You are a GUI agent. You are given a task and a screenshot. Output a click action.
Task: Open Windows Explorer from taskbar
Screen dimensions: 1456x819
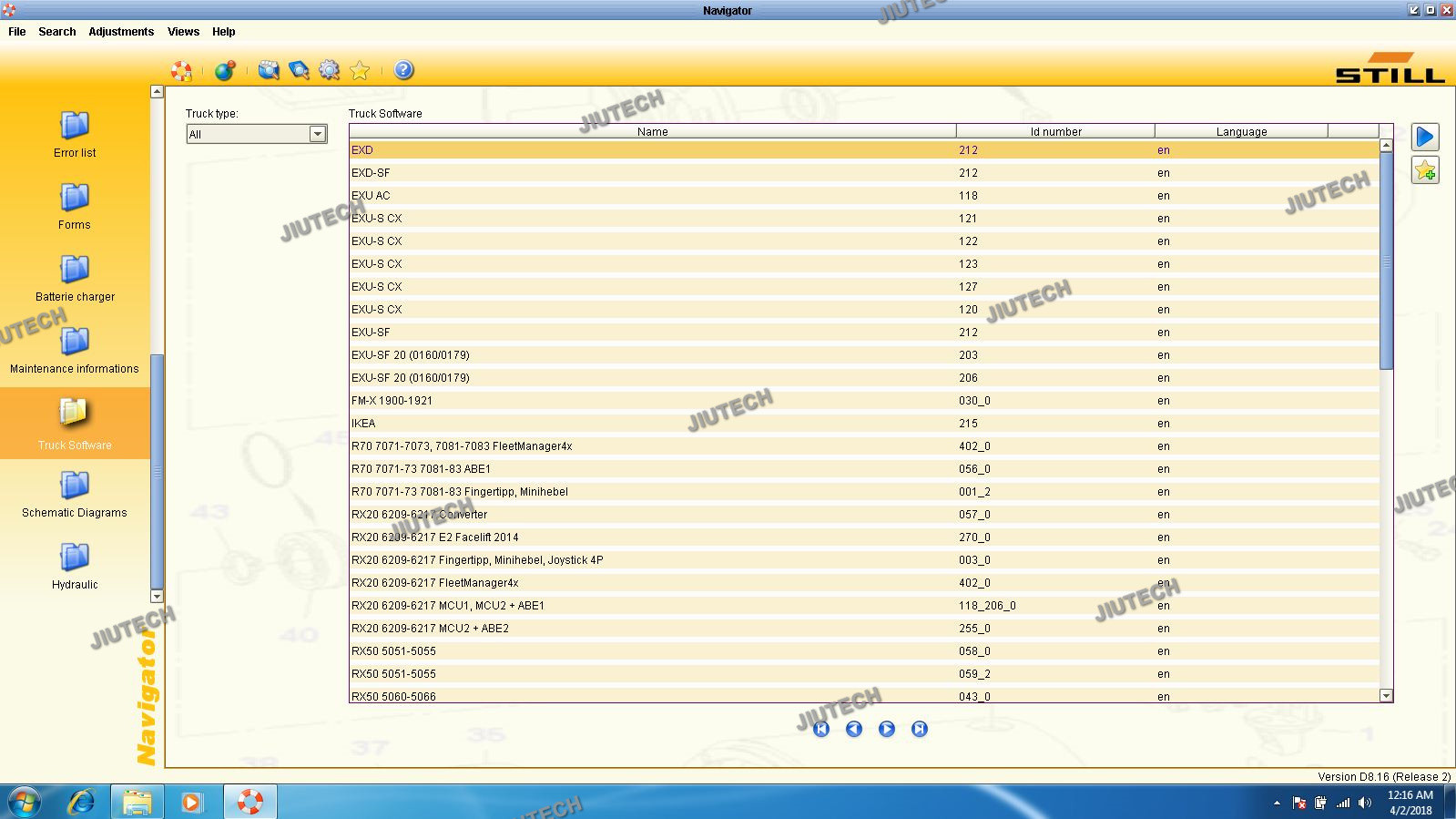pos(137,802)
